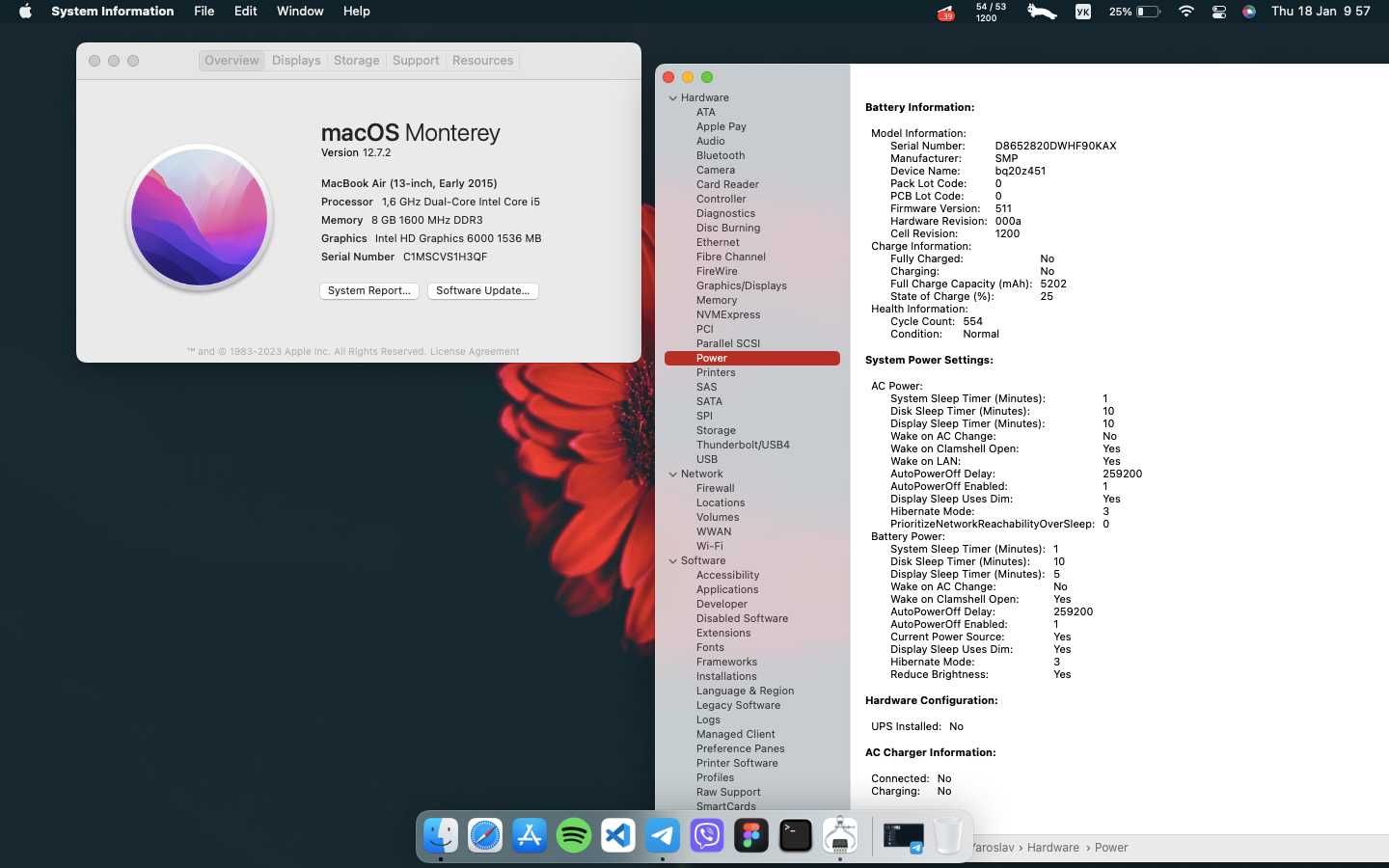Open Telegram from the Dock
Image resolution: width=1389 pixels, height=868 pixels.
663,835
